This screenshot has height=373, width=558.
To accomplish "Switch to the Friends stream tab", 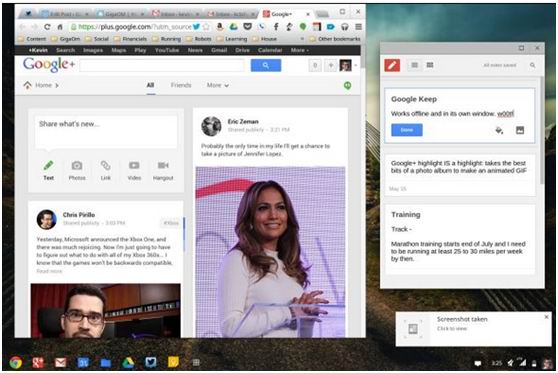I will point(181,85).
